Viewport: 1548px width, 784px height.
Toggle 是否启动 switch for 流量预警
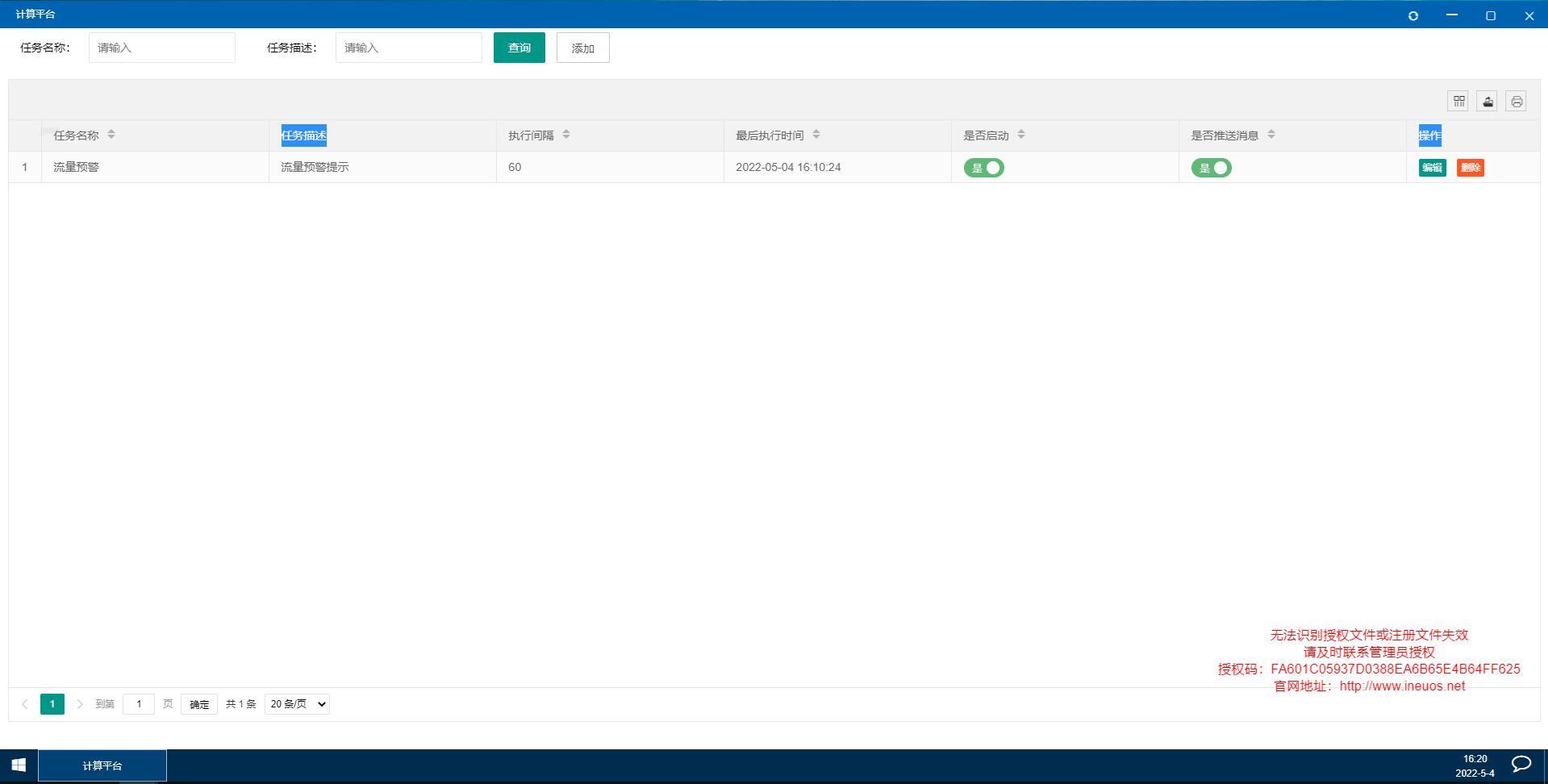[984, 168]
